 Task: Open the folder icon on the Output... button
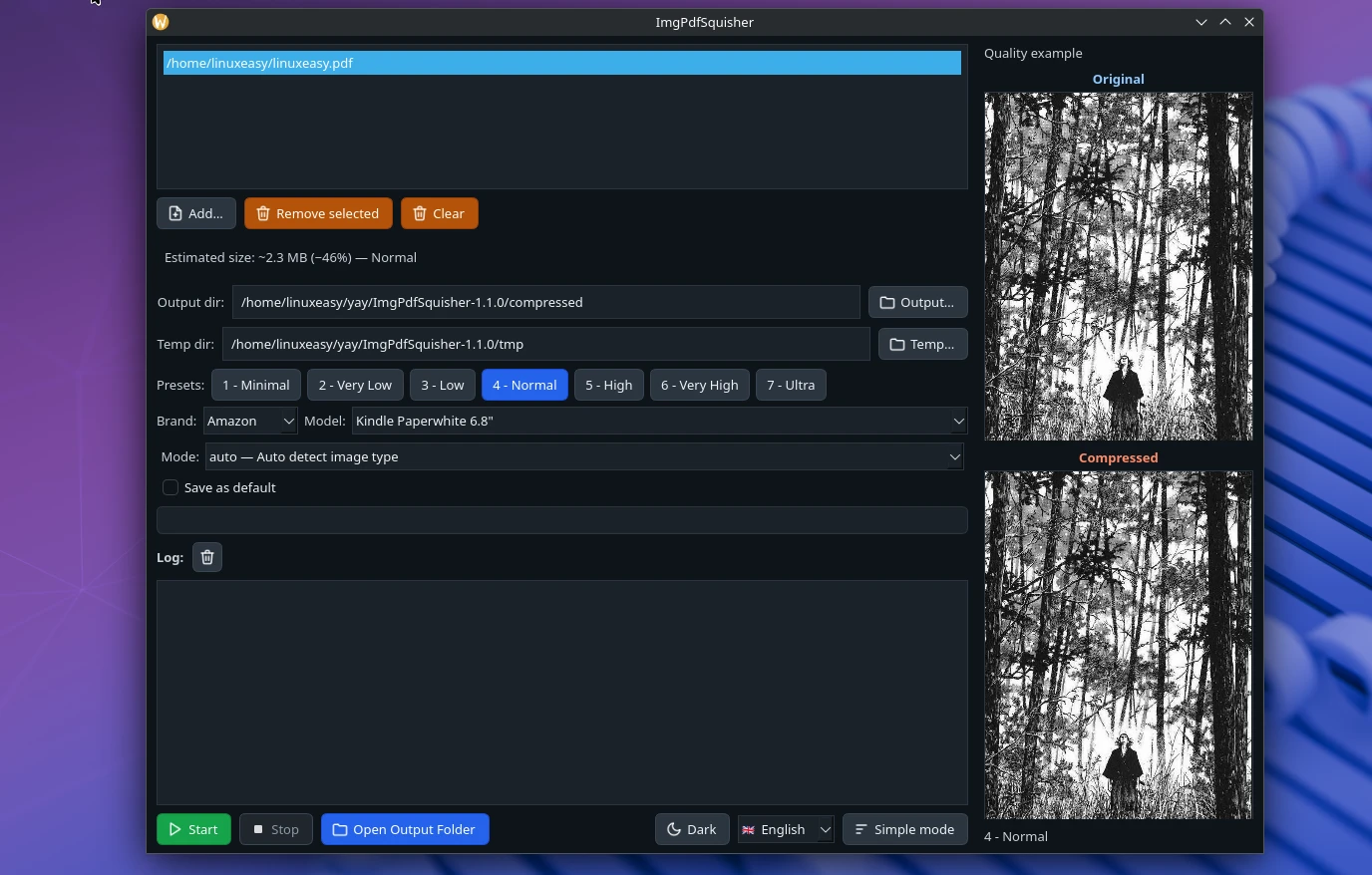tap(886, 302)
